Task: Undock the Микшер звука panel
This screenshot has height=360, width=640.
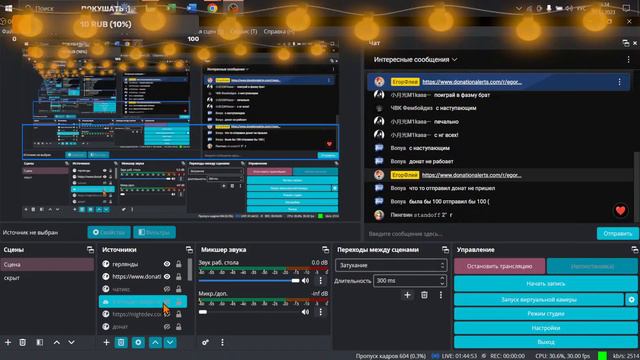Action: pyautogui.click(x=325, y=249)
